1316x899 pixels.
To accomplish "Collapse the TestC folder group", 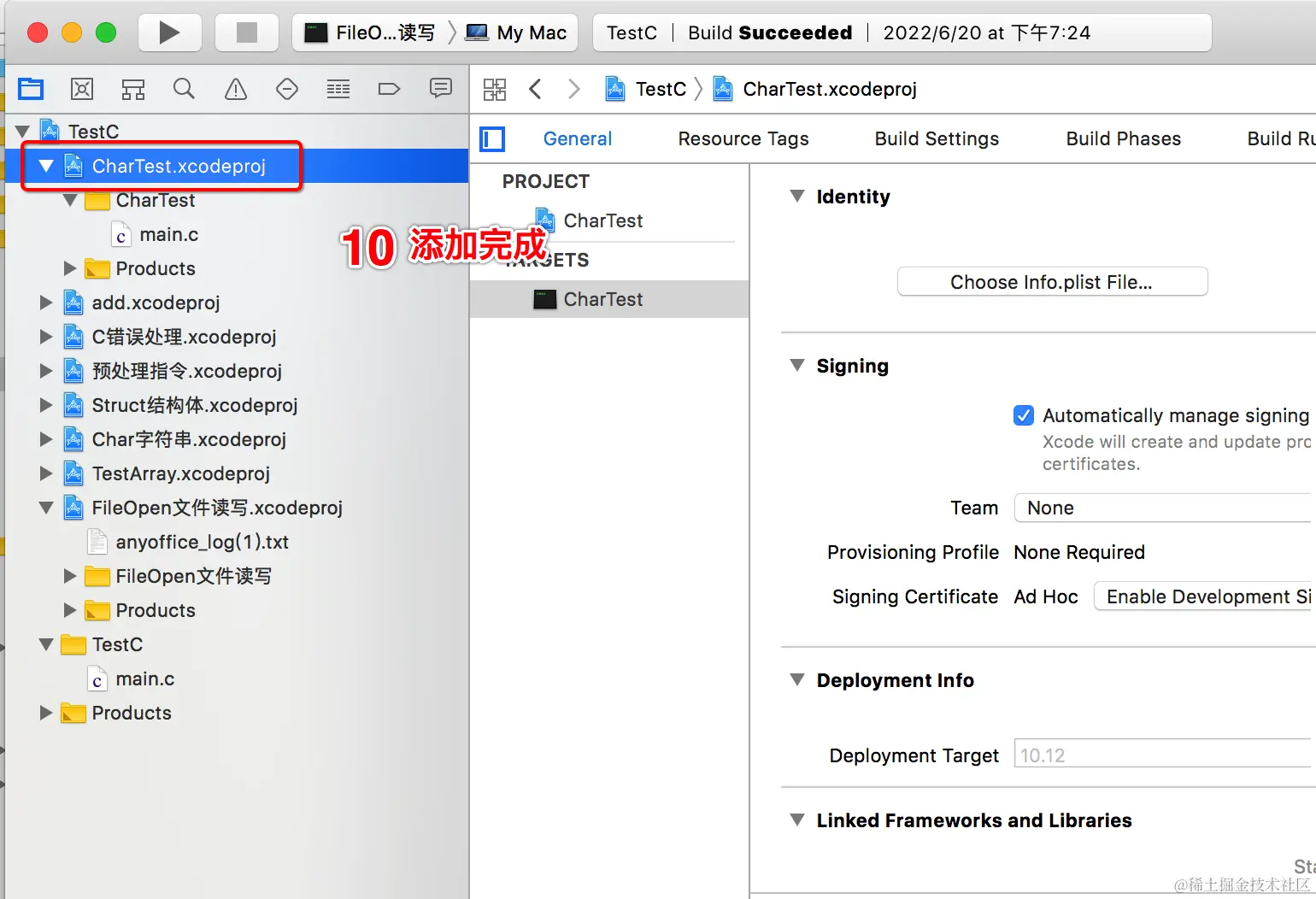I will click(x=46, y=644).
